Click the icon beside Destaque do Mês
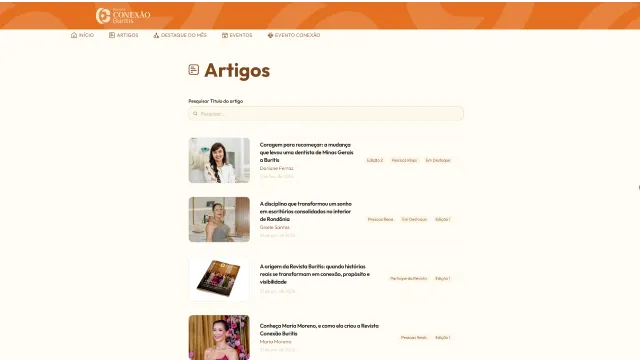 click(156, 35)
